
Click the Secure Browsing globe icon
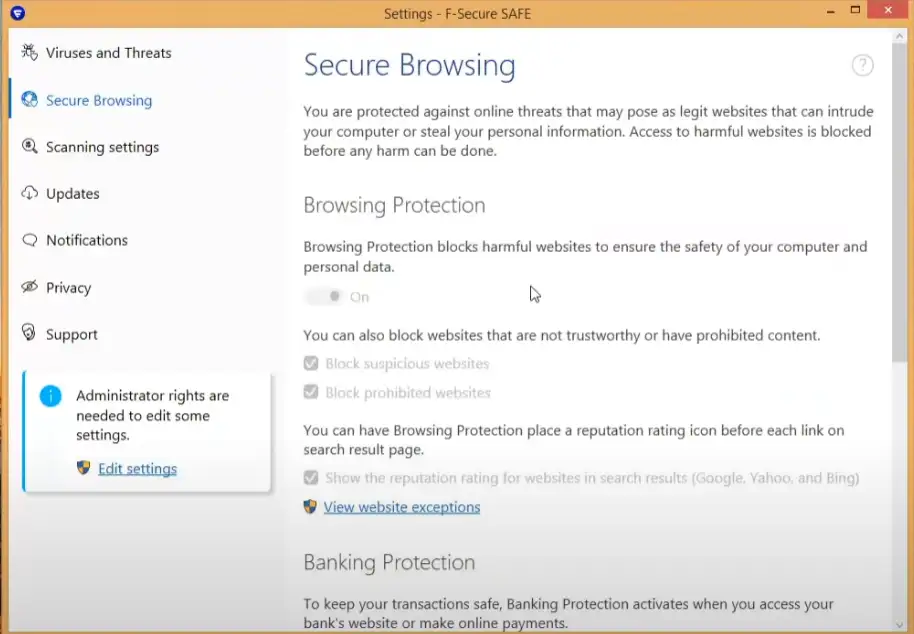(29, 100)
